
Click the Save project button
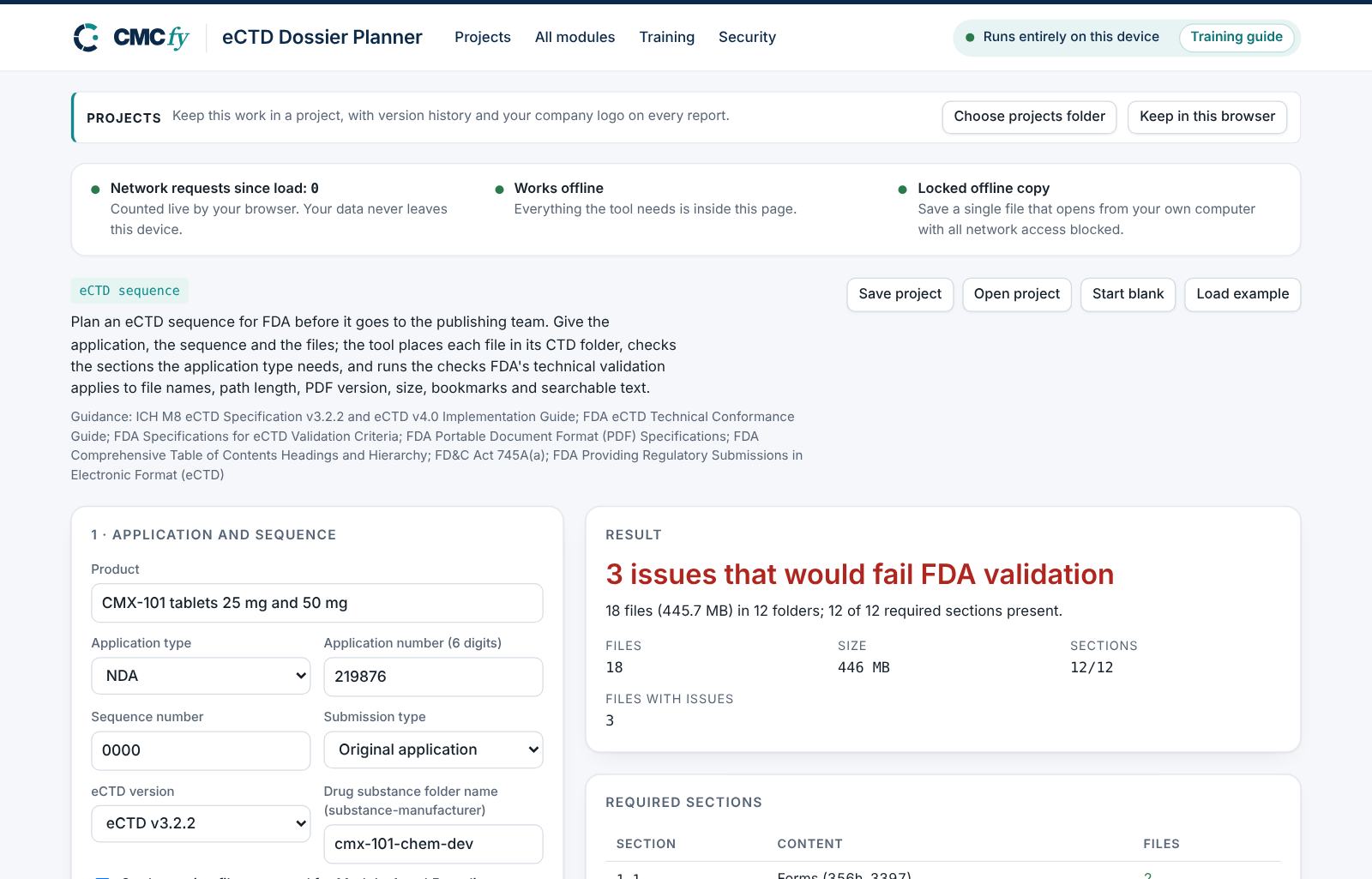pos(900,294)
